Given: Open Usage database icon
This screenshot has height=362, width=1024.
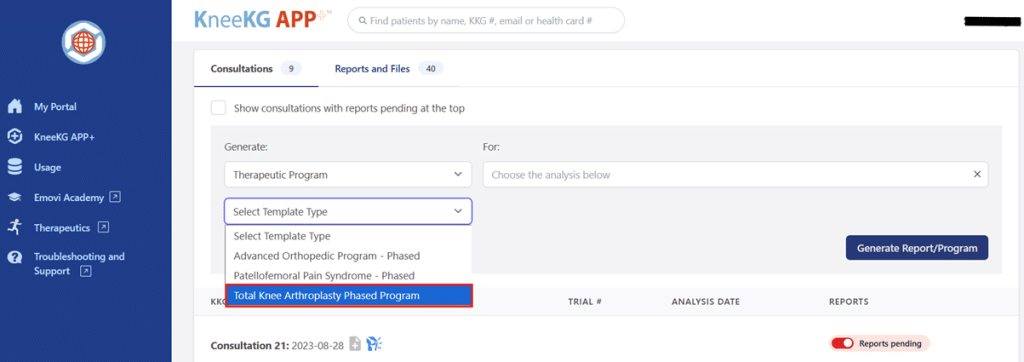Looking at the screenshot, I should [14, 167].
